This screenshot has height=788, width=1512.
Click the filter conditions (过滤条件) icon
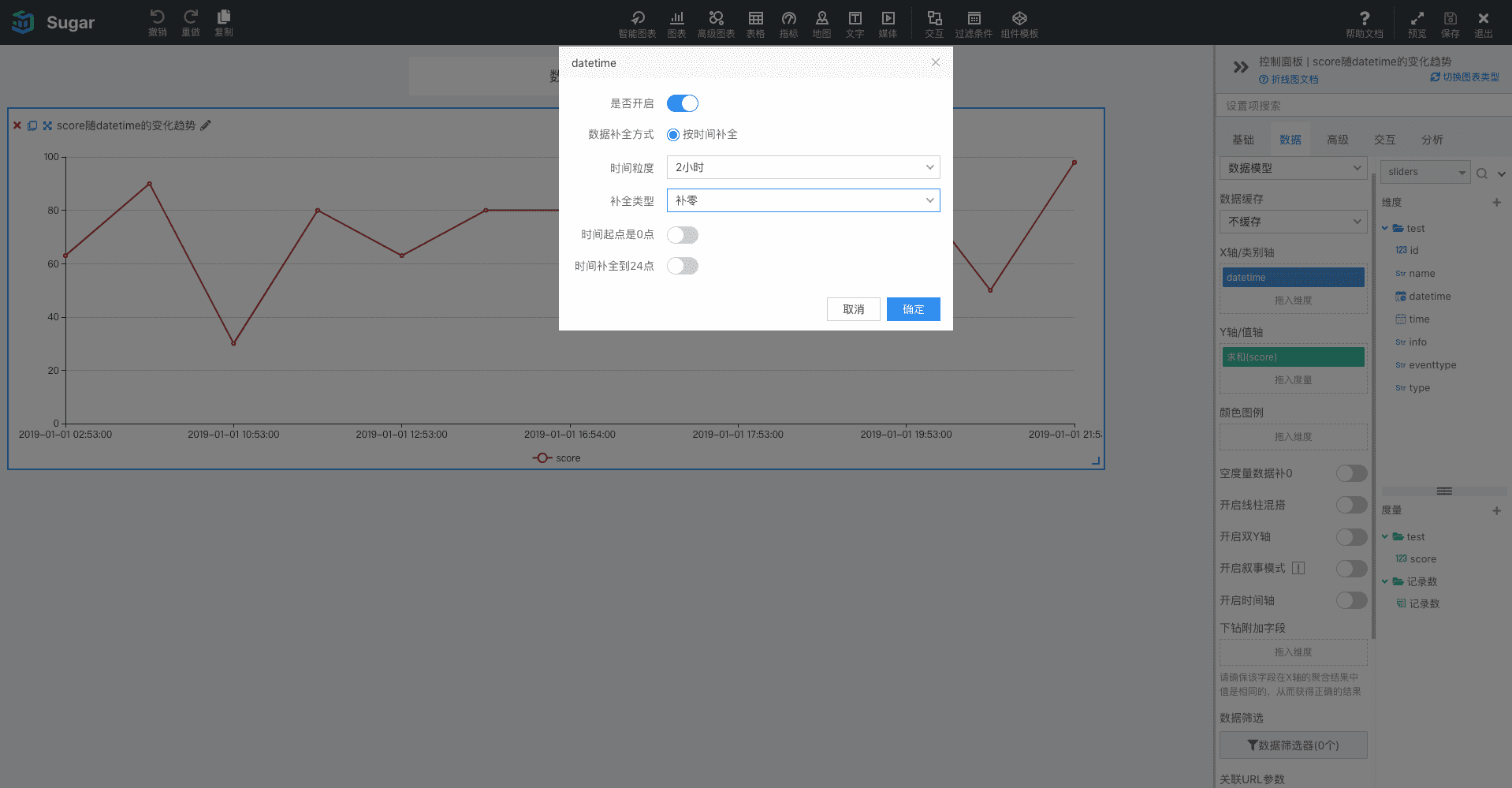[974, 18]
